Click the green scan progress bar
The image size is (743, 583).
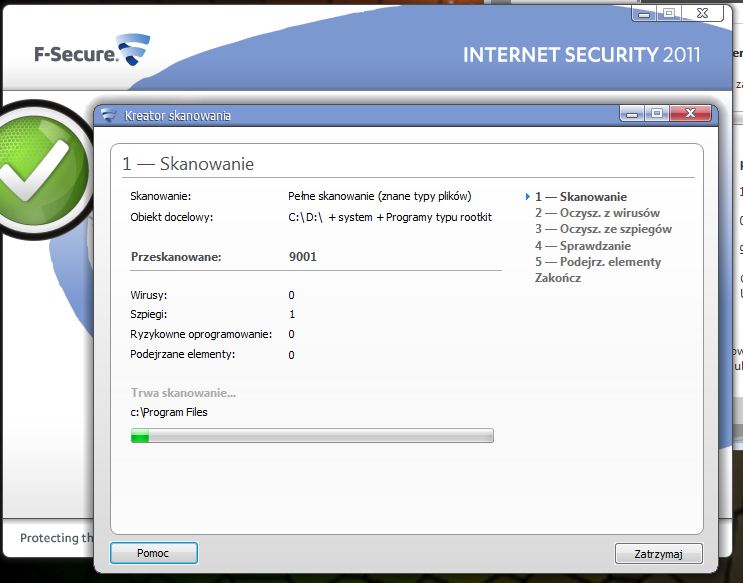coord(312,436)
